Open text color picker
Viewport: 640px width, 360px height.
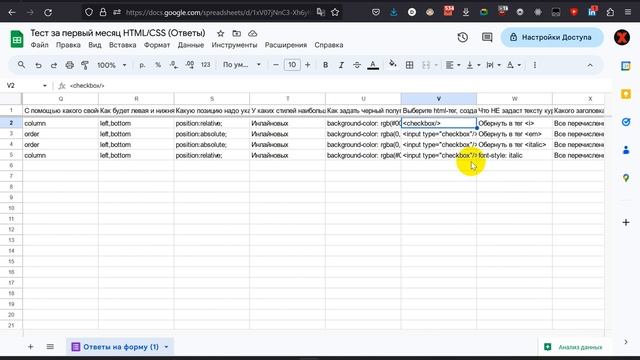click(373, 65)
